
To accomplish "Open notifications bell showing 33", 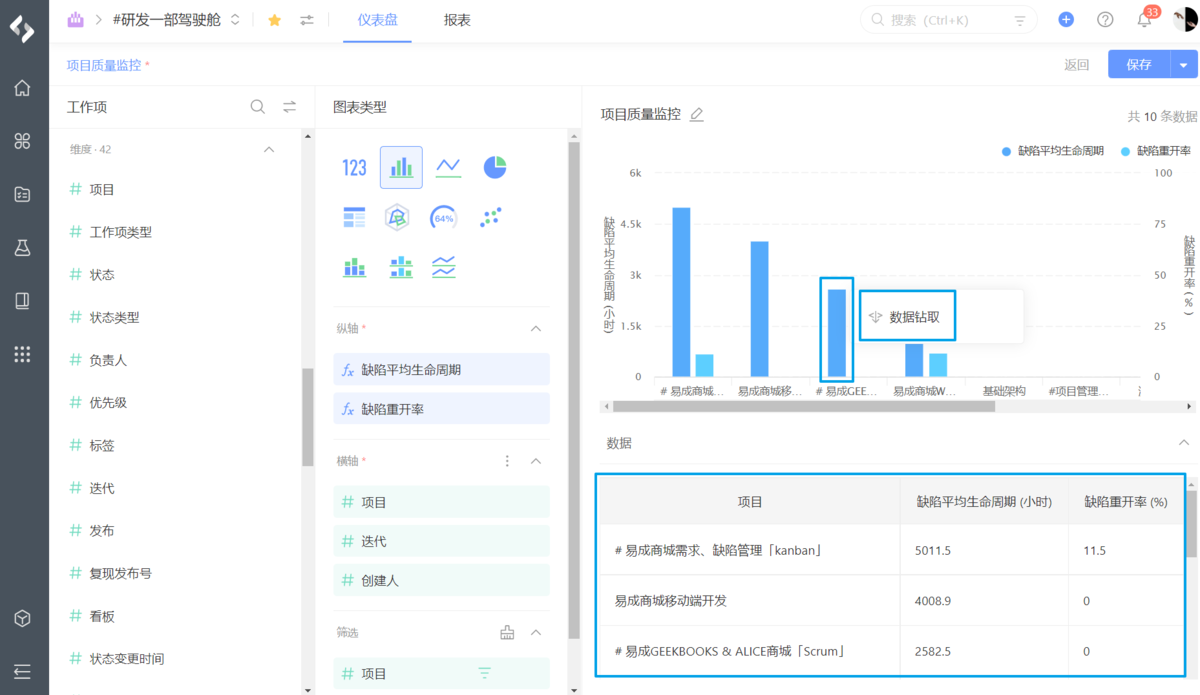I will coord(1145,19).
